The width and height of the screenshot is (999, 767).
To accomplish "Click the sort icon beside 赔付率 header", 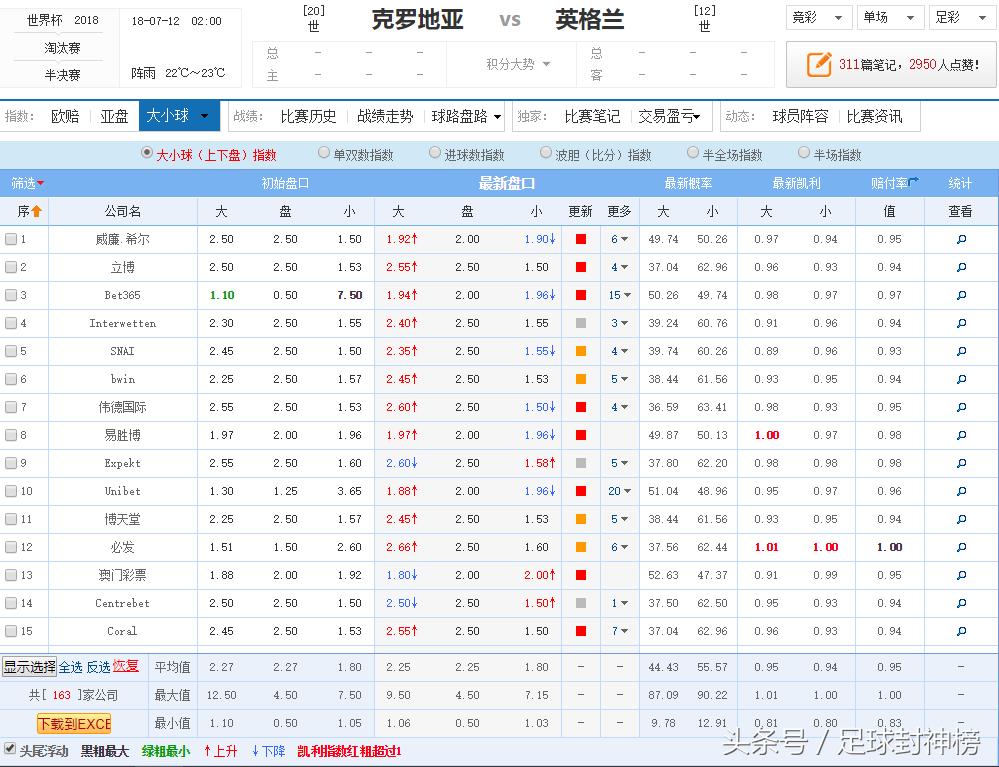I will click(913, 183).
